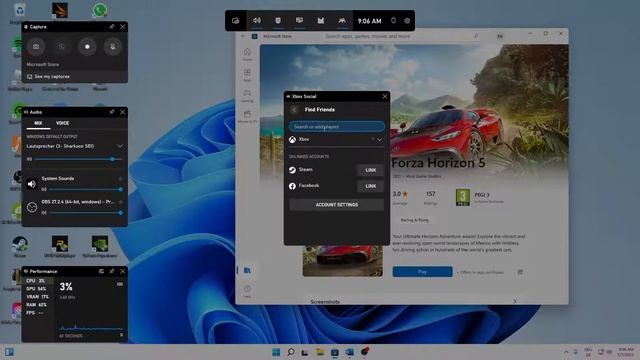Open the Forza Horizon 5 game thumbnail
Image resolution: width=640 pixels, height=360 pixels.
343,260
